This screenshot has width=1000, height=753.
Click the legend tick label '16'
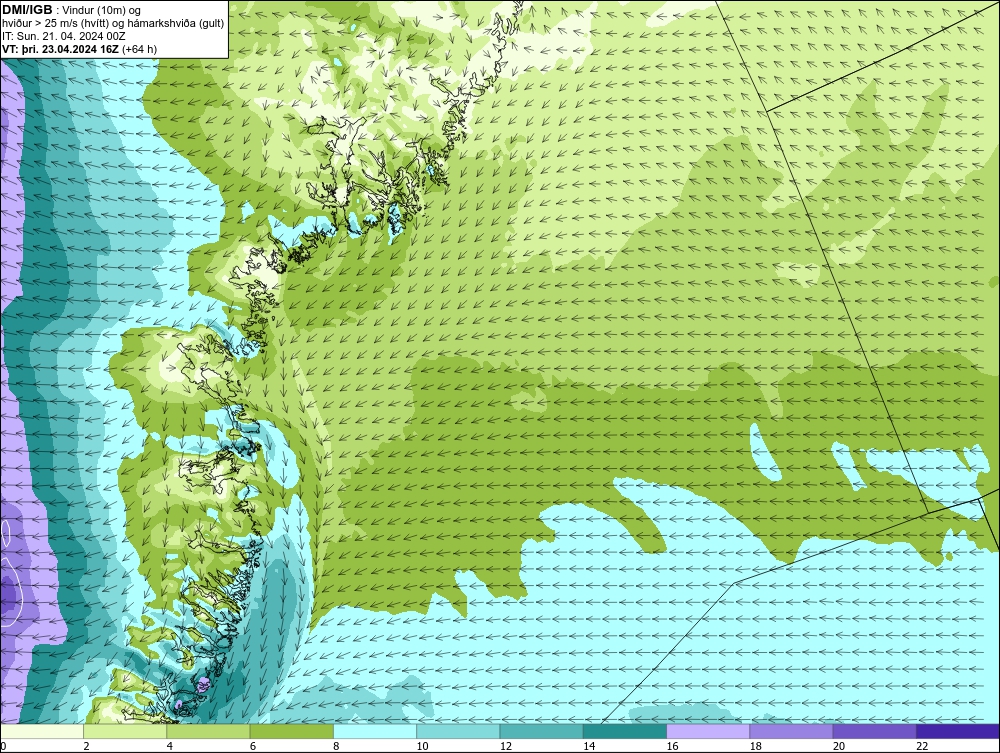[672, 746]
